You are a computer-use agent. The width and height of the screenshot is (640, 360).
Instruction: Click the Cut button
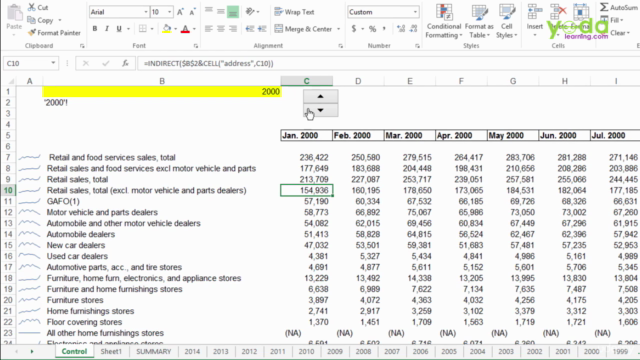(38, 7)
